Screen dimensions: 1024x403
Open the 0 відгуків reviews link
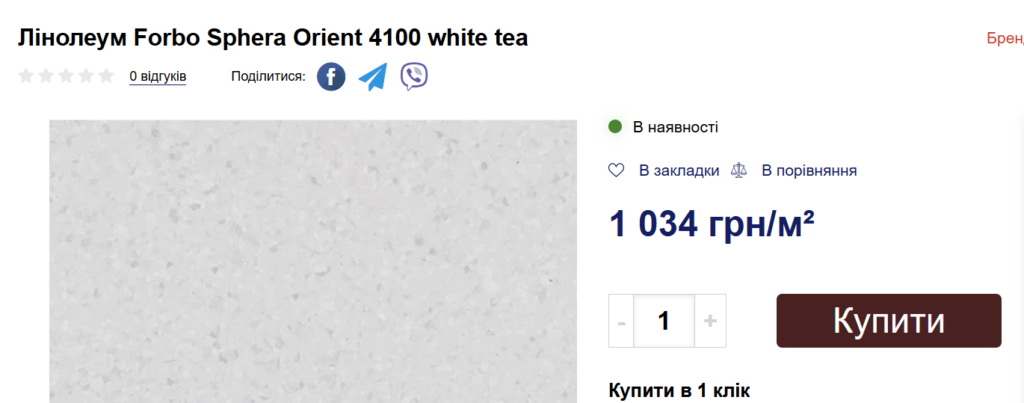point(157,77)
